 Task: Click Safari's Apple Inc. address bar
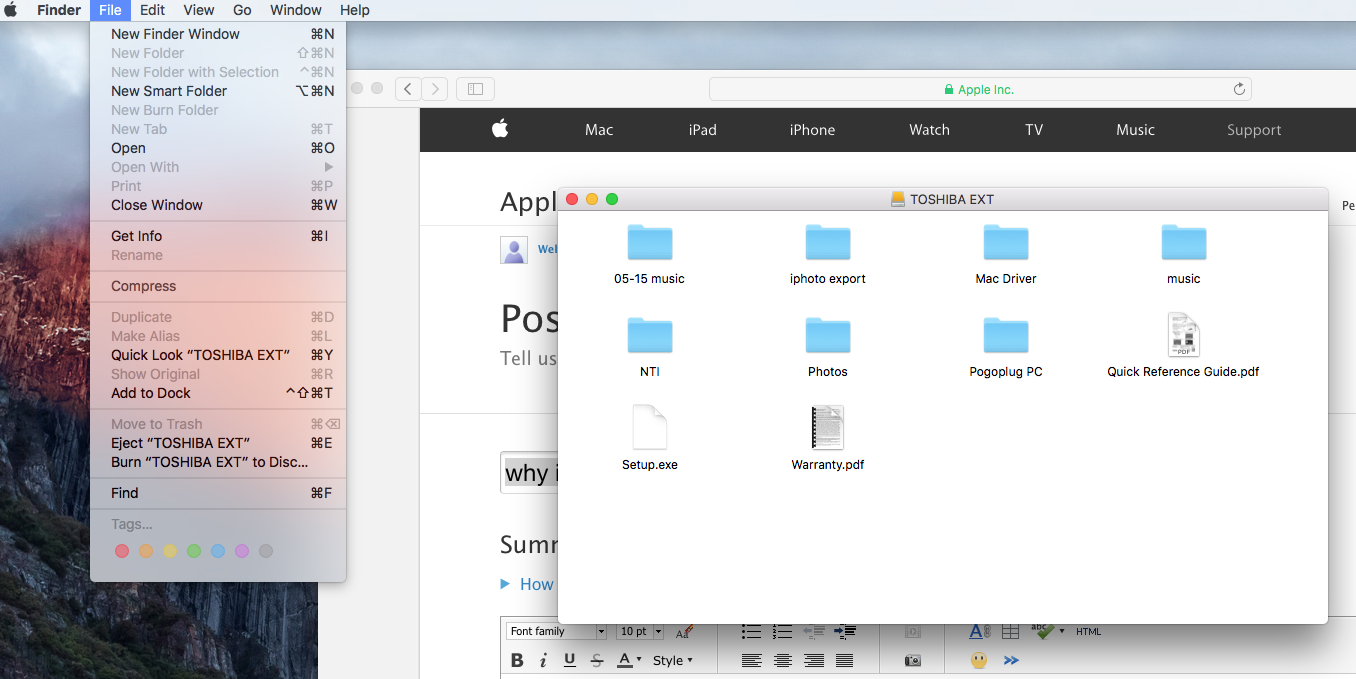pyautogui.click(x=980, y=89)
